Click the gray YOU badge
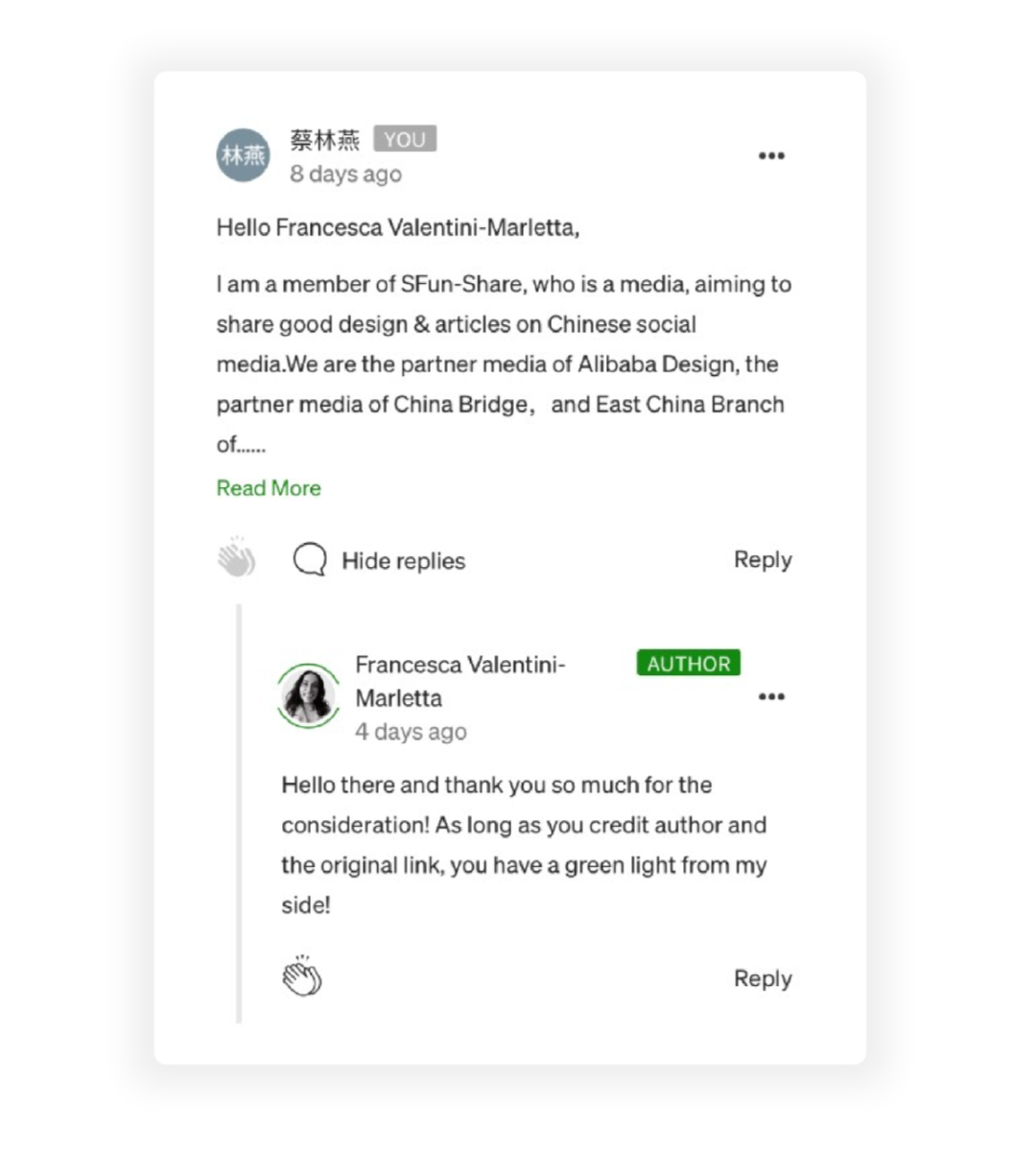The image size is (1036, 1149). (x=405, y=138)
